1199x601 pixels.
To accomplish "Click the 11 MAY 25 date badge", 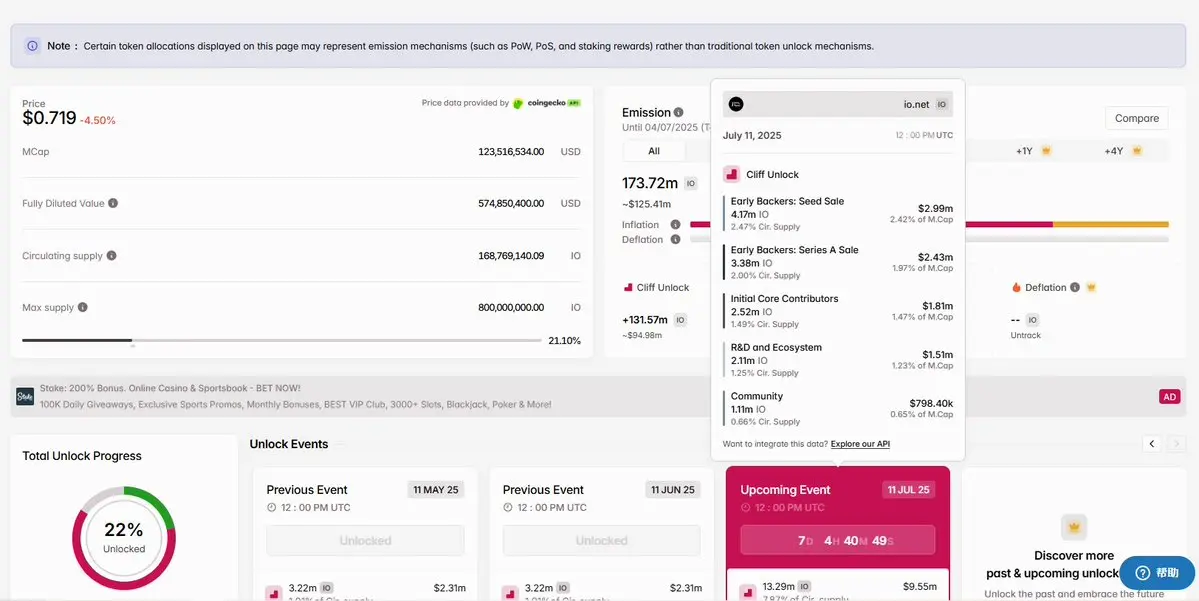I will coord(436,489).
